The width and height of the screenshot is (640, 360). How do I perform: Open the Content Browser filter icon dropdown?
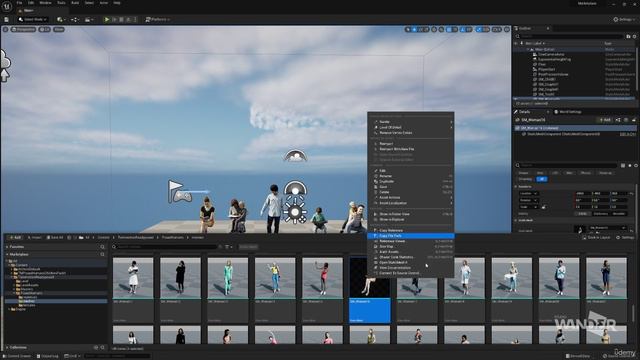[x=228, y=247]
